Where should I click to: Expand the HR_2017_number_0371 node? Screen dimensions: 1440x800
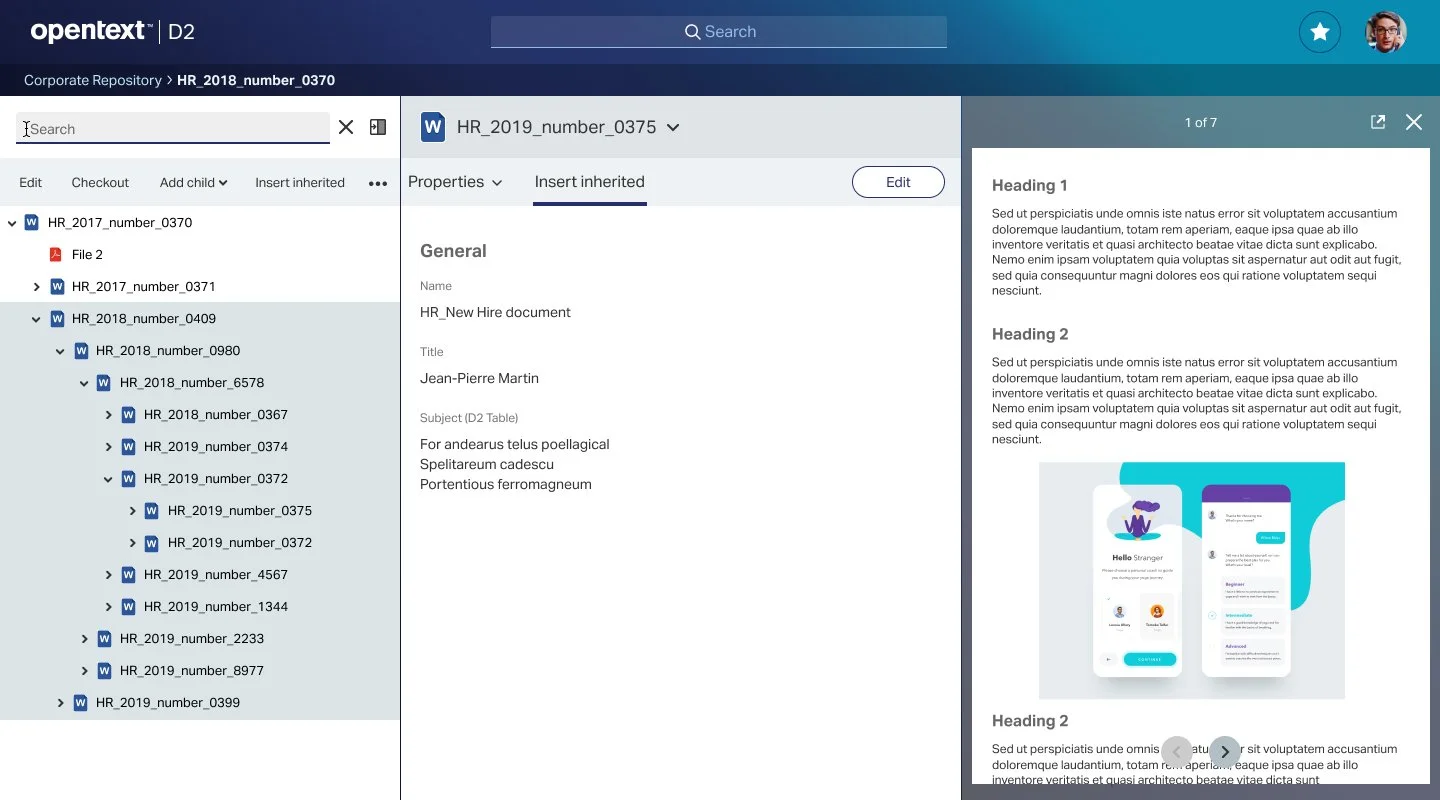[36, 287]
